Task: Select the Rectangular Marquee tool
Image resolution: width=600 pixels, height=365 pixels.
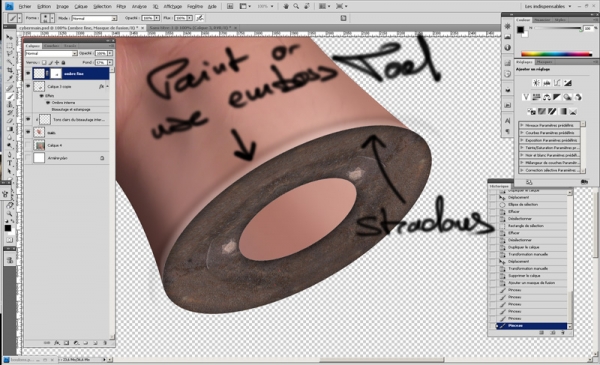Action: coord(10,46)
